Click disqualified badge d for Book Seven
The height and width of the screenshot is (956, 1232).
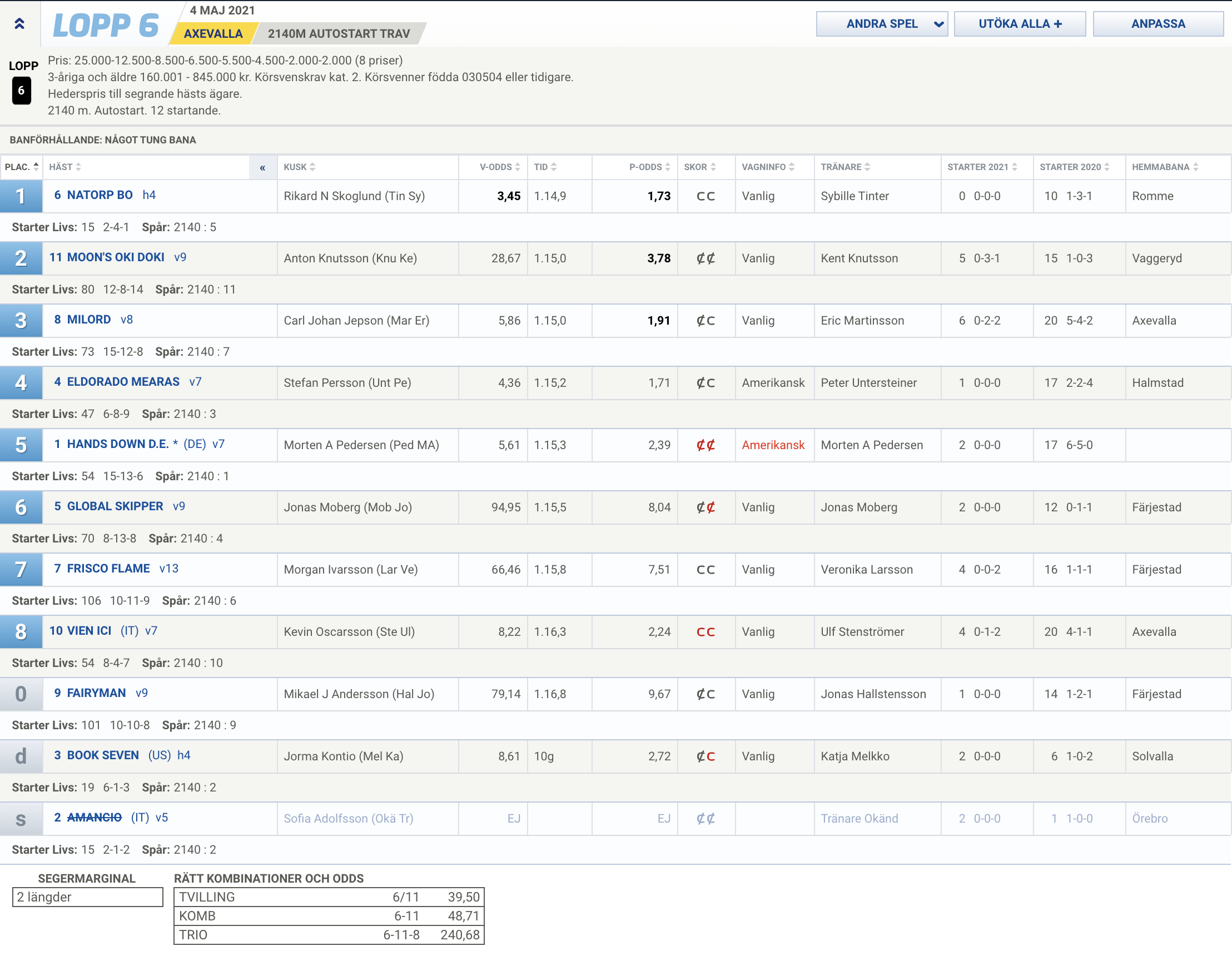21,756
